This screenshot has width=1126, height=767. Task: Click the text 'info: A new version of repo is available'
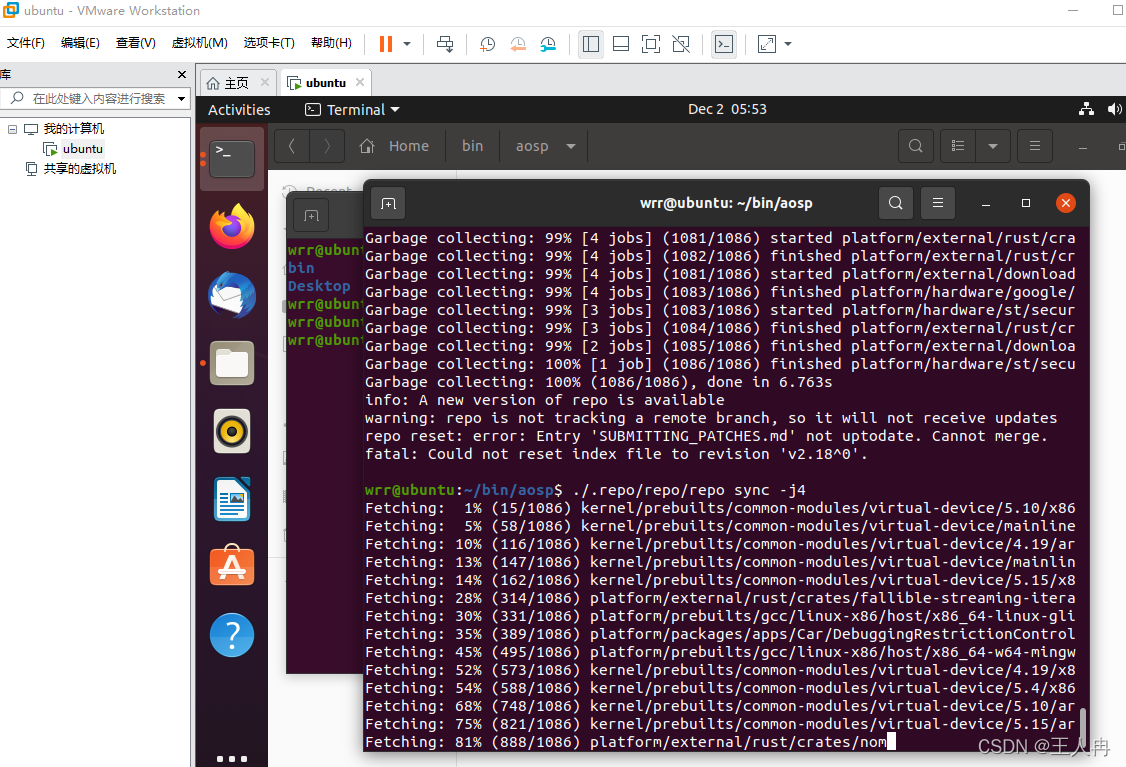[x=544, y=400]
